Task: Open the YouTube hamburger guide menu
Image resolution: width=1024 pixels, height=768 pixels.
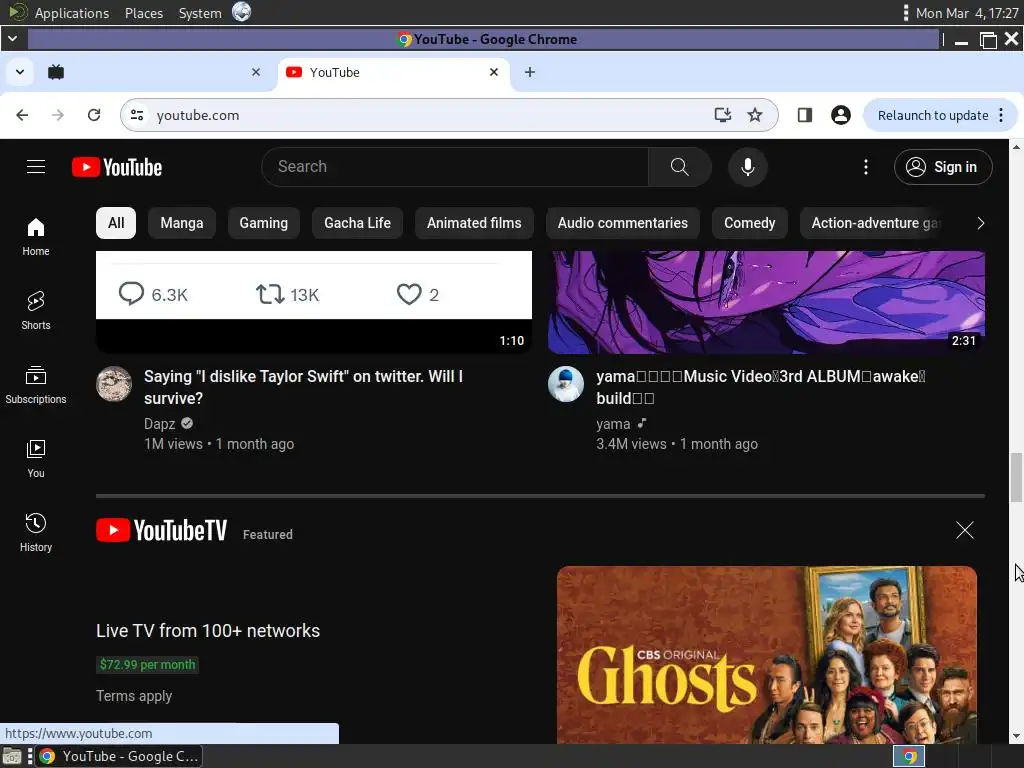Action: click(36, 167)
